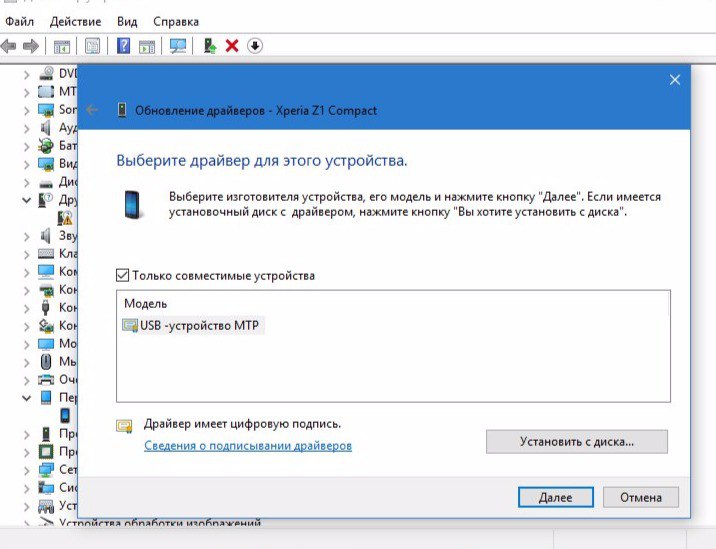This screenshot has width=716, height=549.
Task: Expand the Ауд audio tree node
Action: (27, 128)
